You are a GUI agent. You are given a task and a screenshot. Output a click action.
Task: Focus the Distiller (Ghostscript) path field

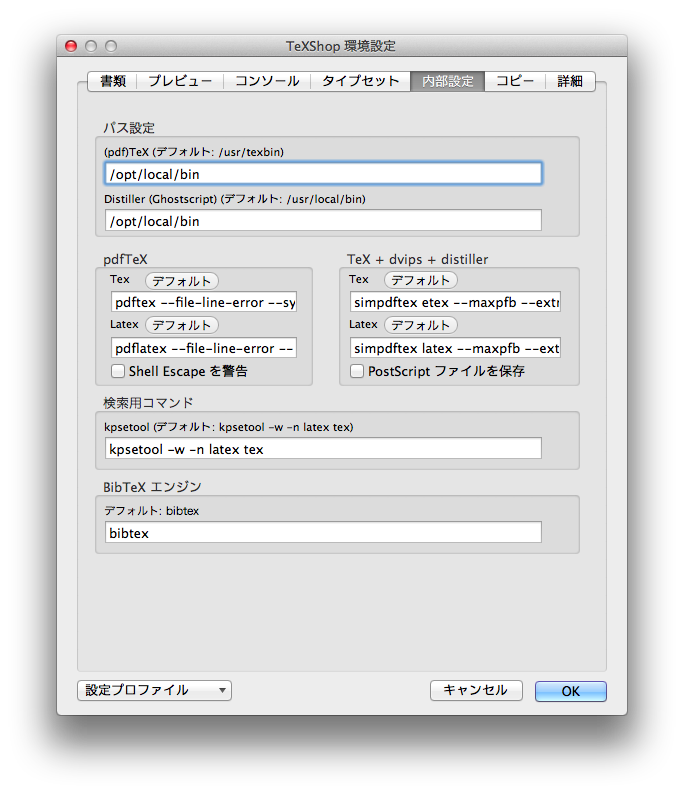coord(323,221)
